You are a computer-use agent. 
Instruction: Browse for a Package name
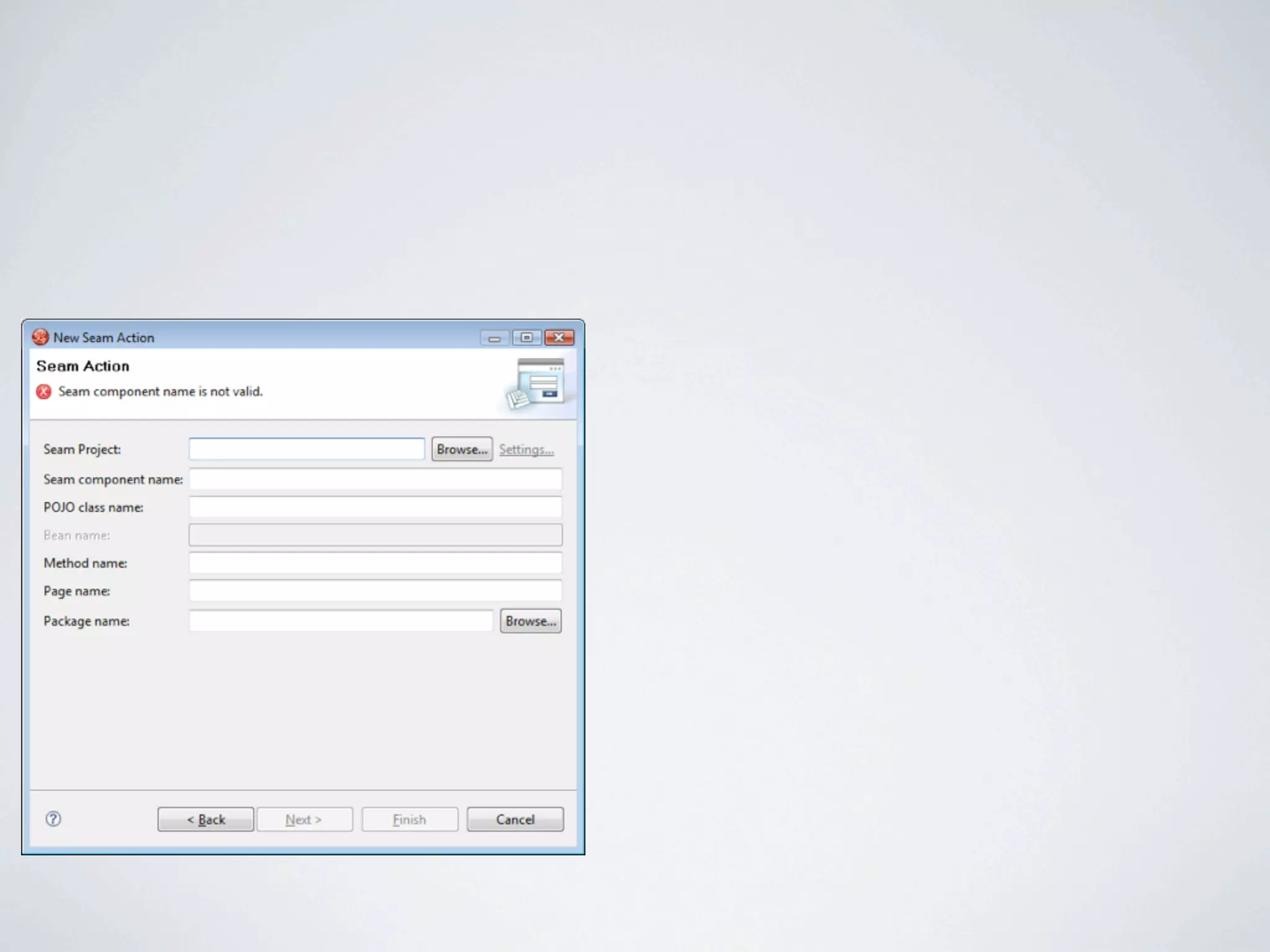tap(530, 621)
